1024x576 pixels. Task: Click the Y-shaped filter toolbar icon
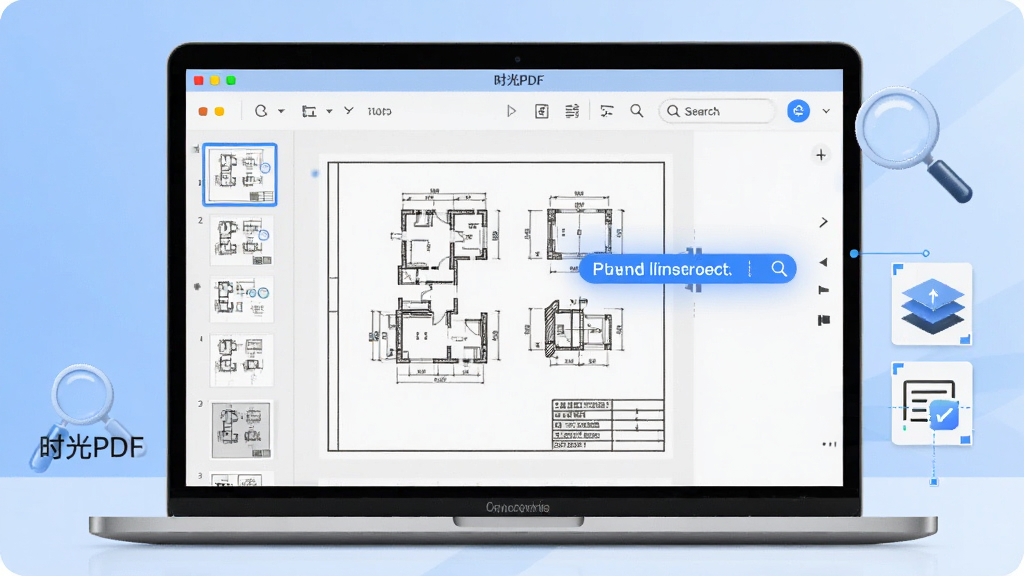coord(349,111)
